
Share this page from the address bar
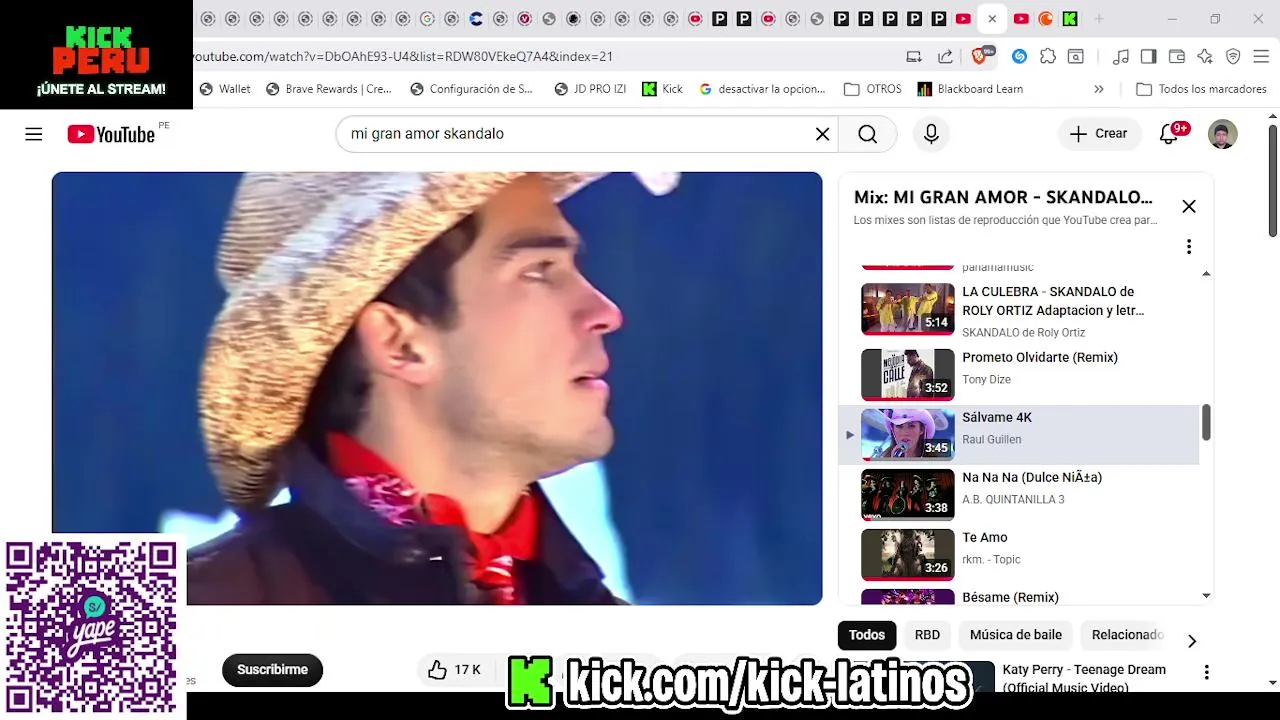(945, 57)
